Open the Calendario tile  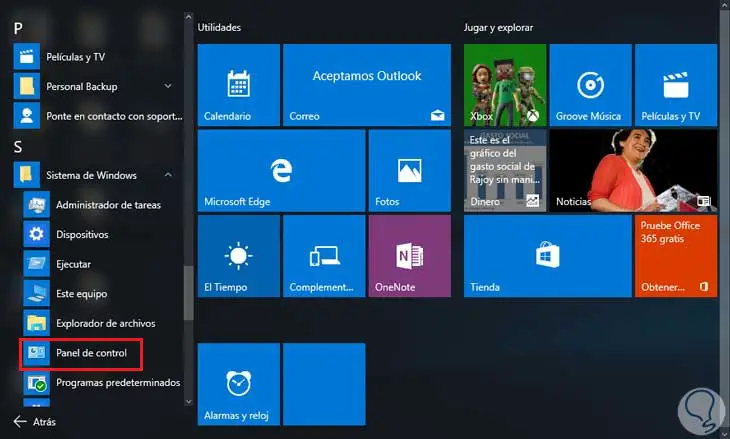[x=239, y=85]
